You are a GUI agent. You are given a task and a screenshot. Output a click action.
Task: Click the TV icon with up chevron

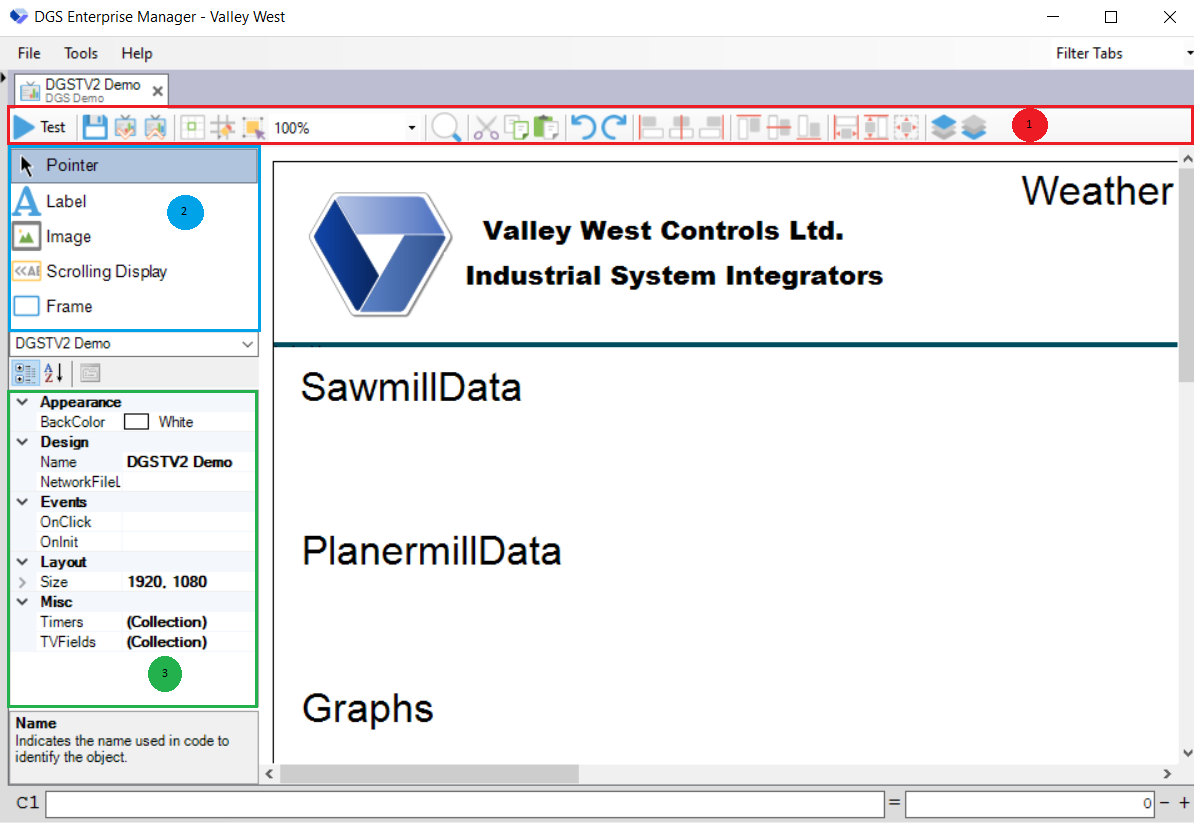(155, 127)
